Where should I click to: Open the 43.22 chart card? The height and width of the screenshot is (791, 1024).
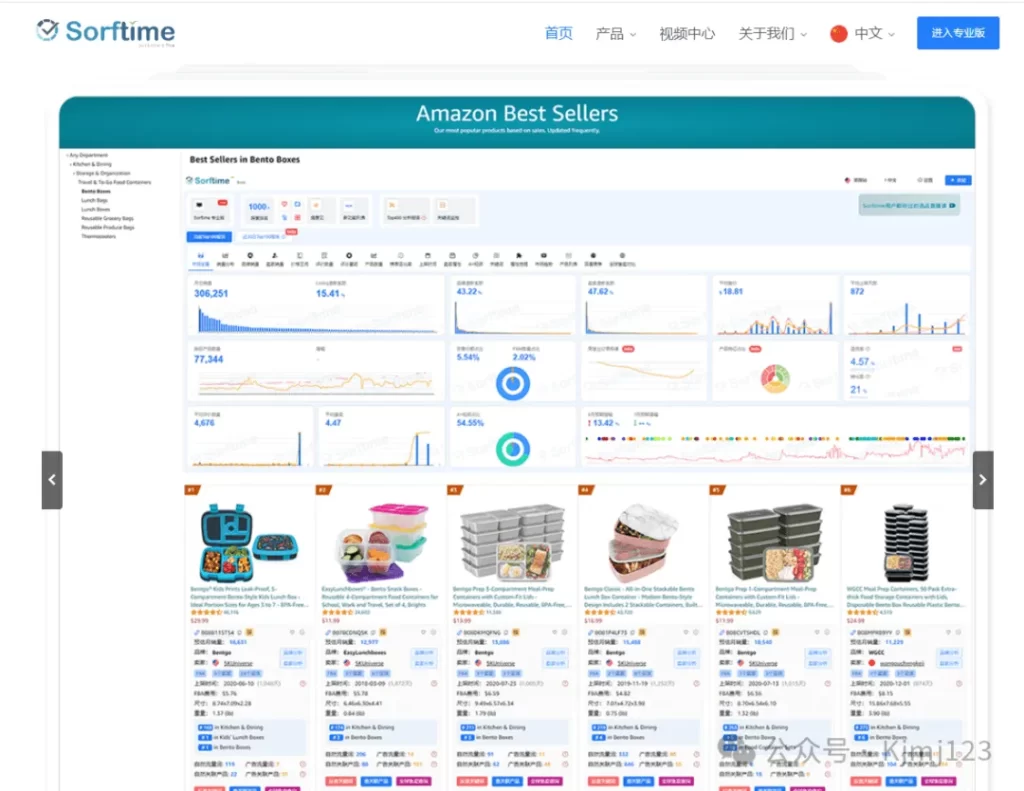coord(513,306)
